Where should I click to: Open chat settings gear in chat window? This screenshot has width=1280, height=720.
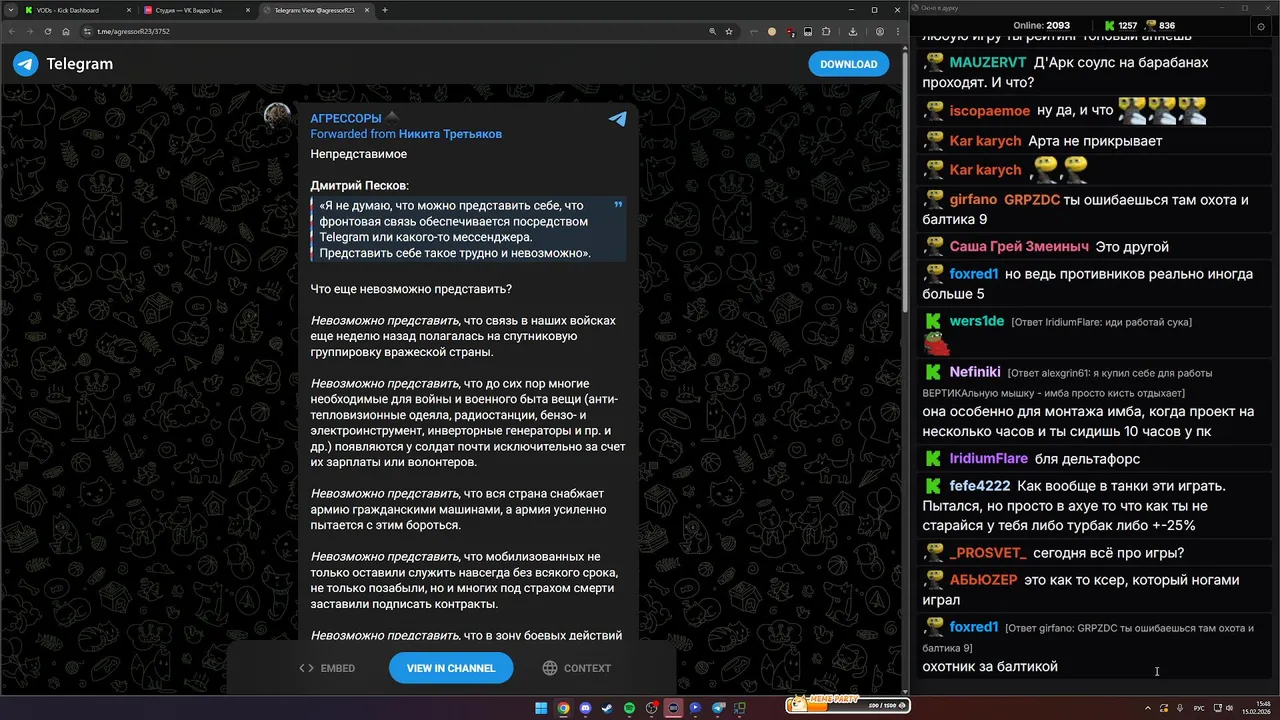(1260, 26)
